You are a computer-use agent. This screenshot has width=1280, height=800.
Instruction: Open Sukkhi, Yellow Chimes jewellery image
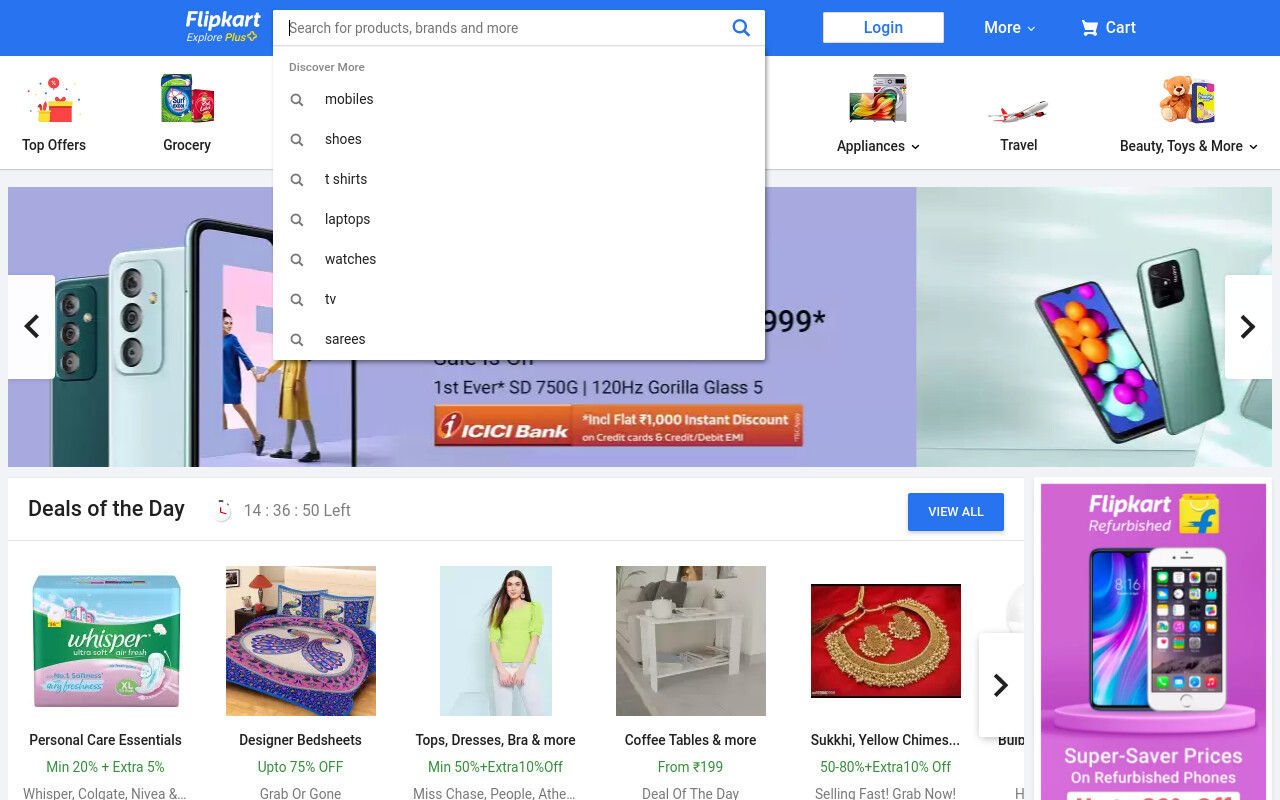(886, 641)
